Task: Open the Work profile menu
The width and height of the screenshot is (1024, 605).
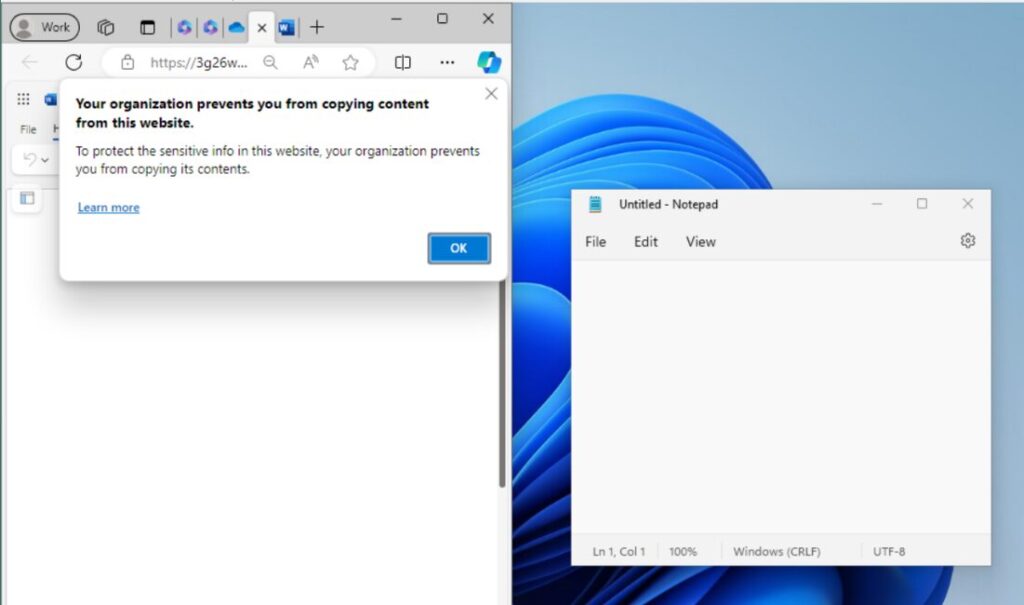Action: [44, 27]
